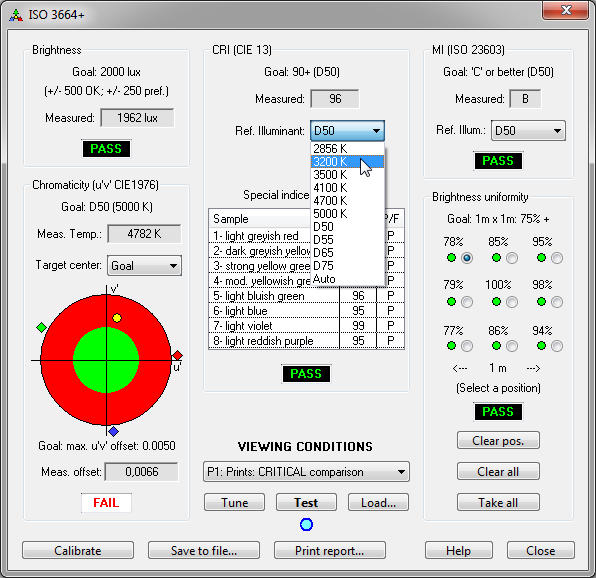
Task: Open the MI Ref. Illum. D50 dropdown
Action: (528, 131)
